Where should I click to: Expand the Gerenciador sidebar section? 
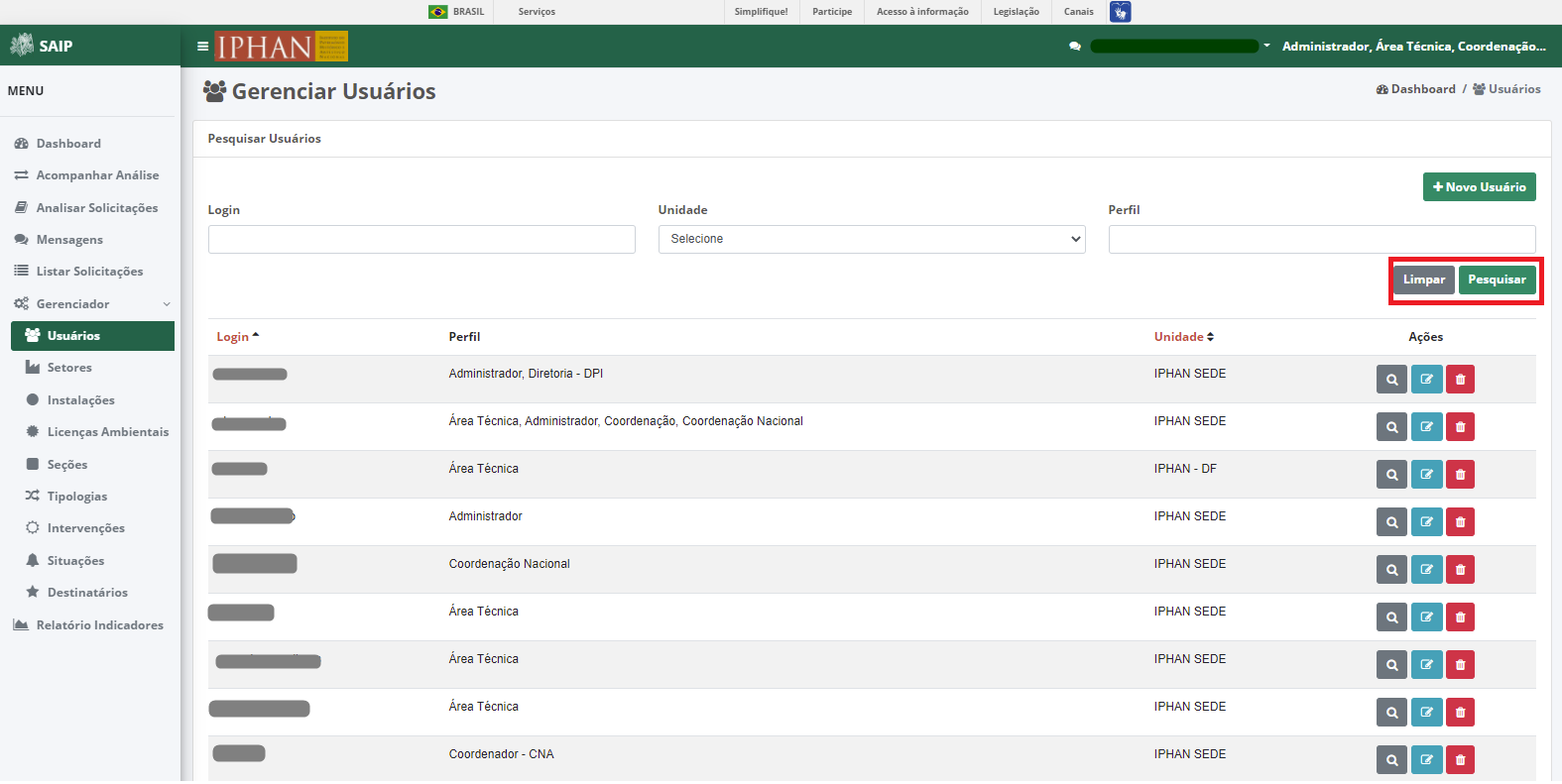[91, 304]
